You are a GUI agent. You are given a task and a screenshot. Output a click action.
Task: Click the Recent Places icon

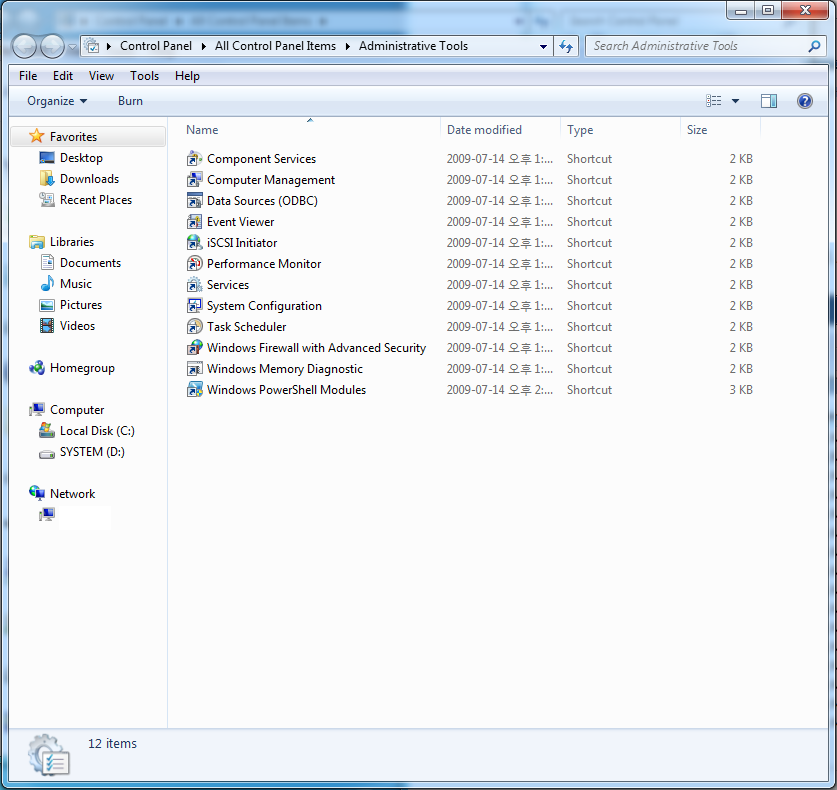[47, 200]
